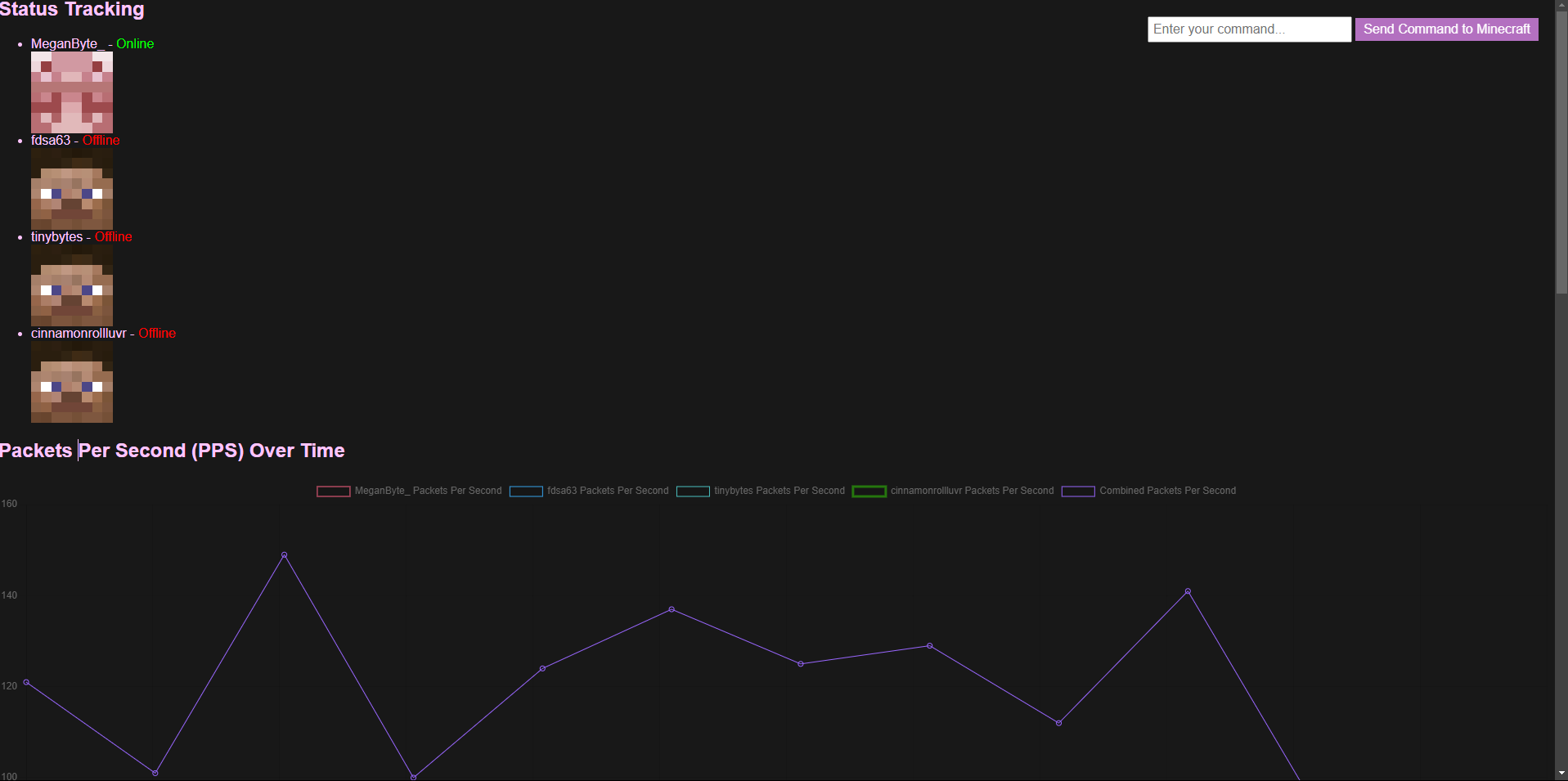Viewport: 1568px width, 781px height.
Task: Click the green Online status next to MeganByte_
Action: [x=134, y=44]
